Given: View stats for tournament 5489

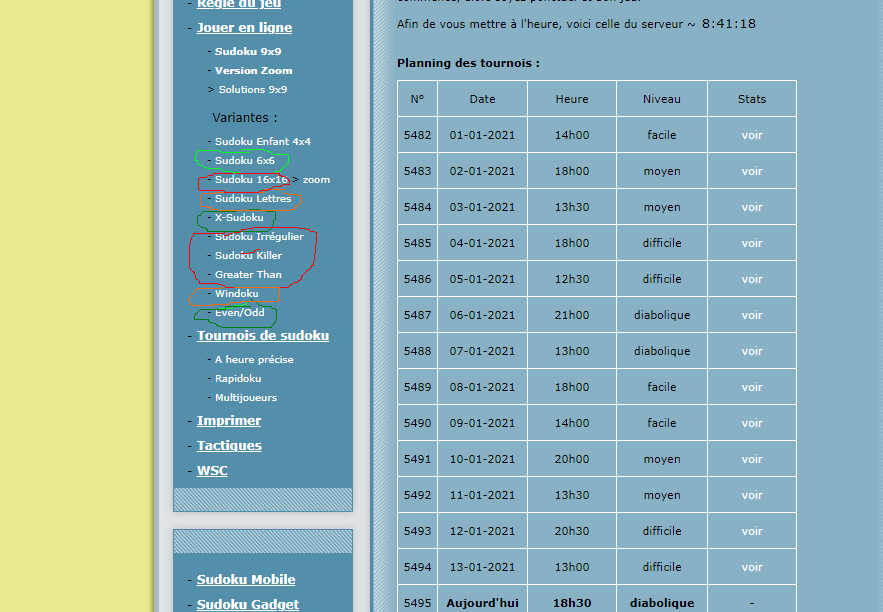Looking at the screenshot, I should (752, 387).
